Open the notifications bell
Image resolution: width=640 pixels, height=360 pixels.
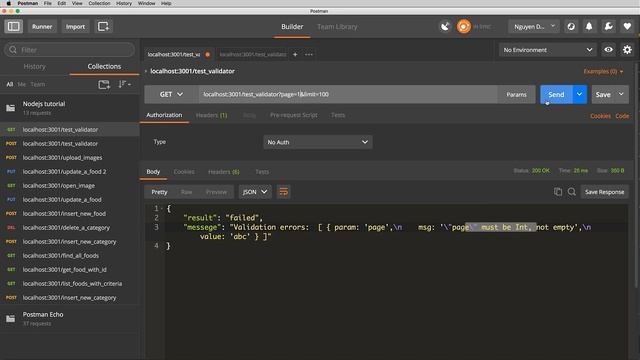589,27
